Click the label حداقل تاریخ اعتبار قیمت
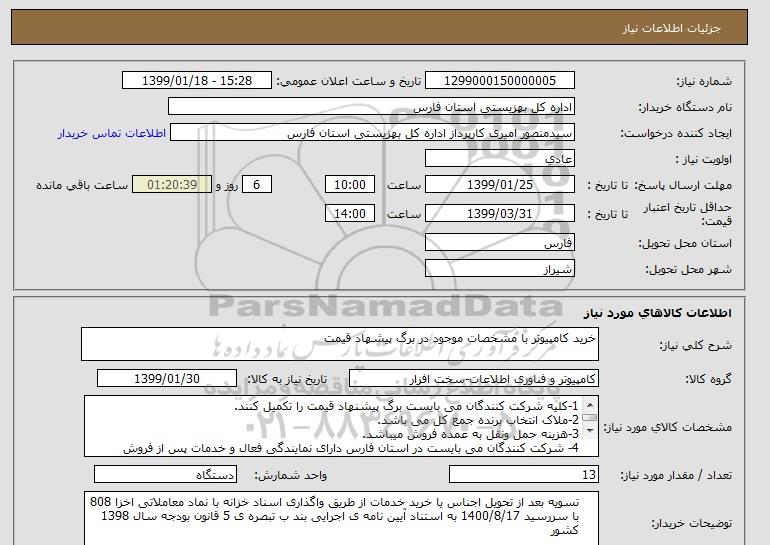This screenshot has height=545, width=770. [x=688, y=214]
